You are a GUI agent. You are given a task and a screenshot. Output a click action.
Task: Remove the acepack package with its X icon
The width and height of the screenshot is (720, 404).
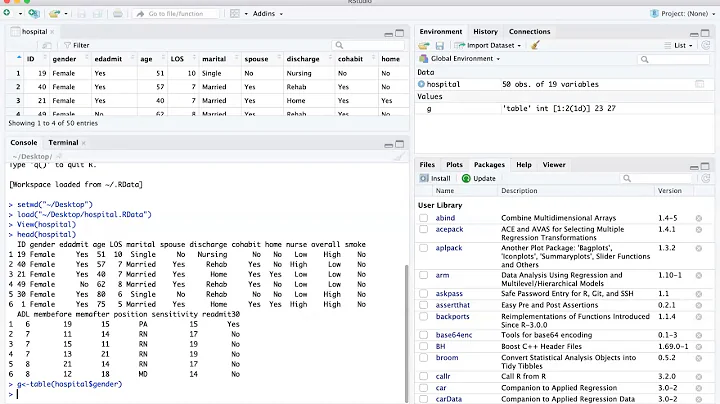tap(698, 230)
